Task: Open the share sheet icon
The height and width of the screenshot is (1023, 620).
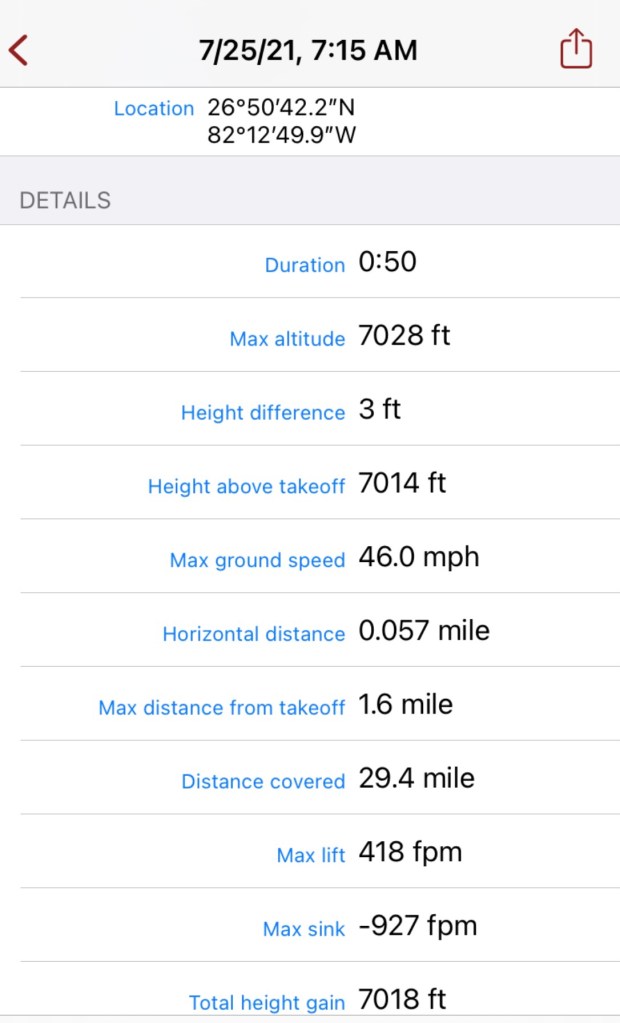Action: pyautogui.click(x=576, y=49)
